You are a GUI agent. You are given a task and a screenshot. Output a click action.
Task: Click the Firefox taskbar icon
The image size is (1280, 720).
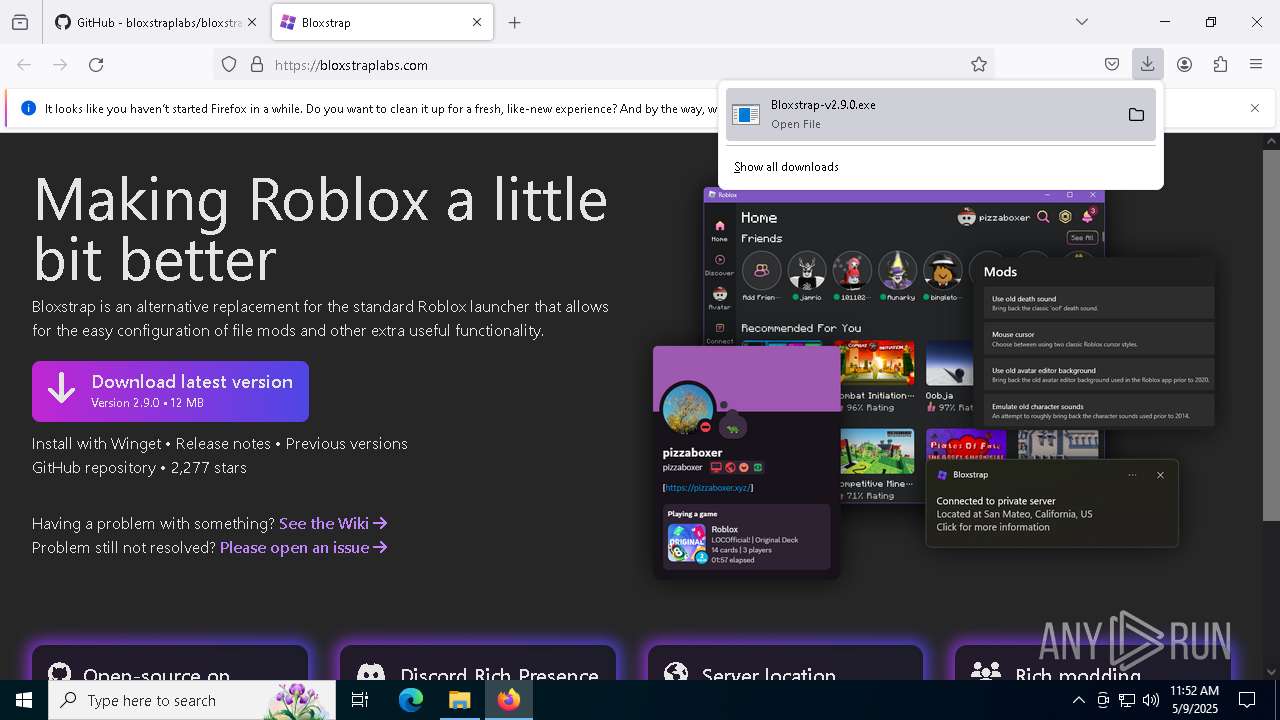[509, 700]
